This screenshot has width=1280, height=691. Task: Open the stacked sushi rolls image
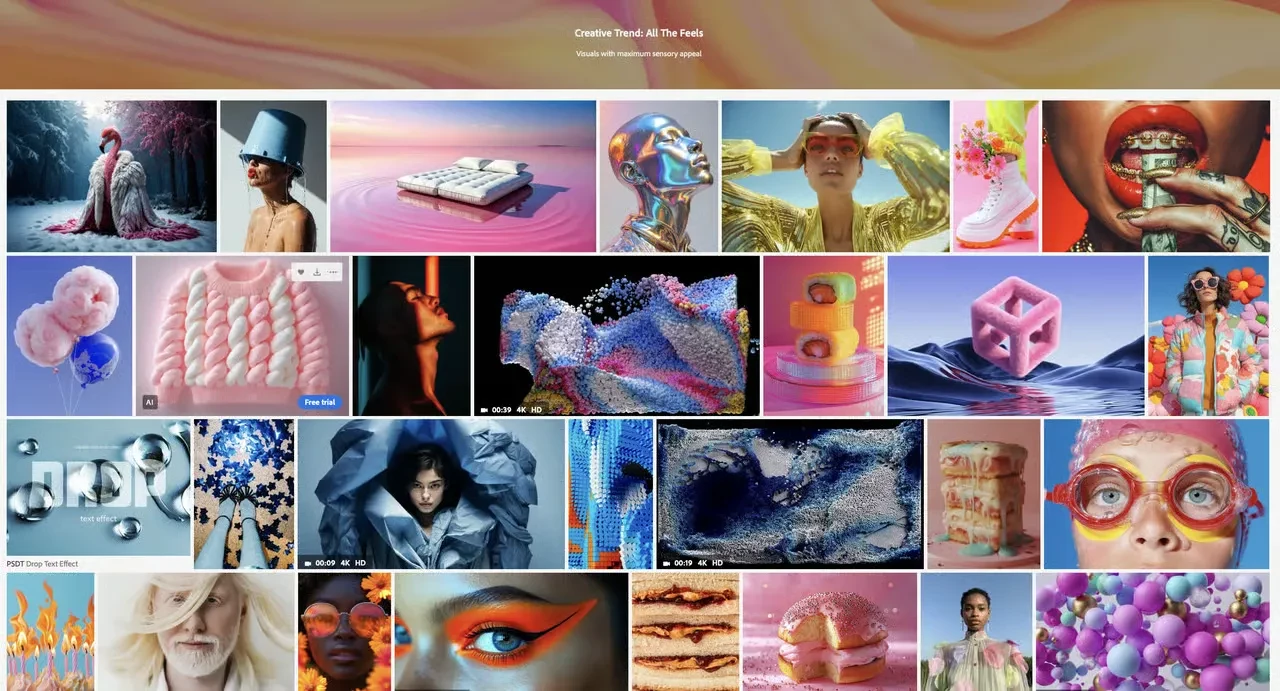pos(823,335)
